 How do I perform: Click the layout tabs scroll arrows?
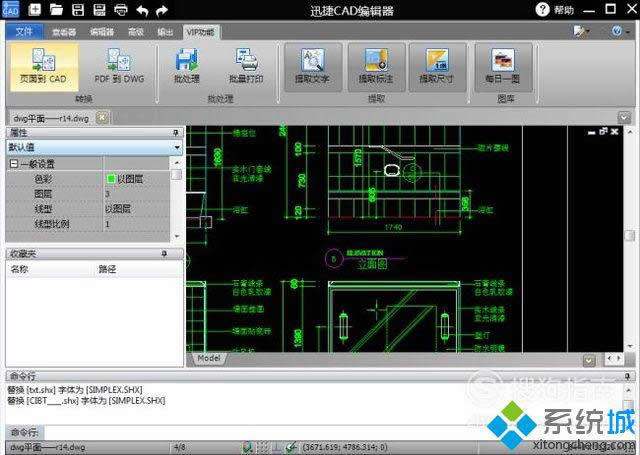(614, 358)
